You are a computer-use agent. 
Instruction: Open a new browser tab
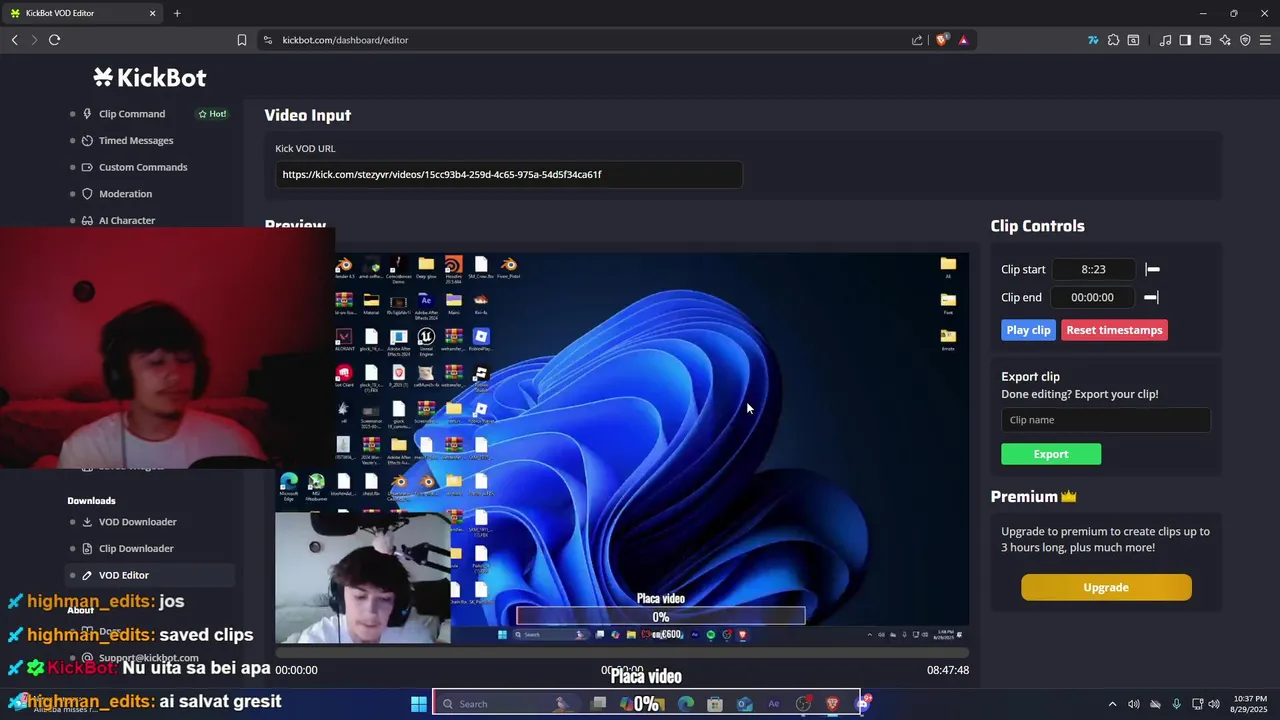pos(177,13)
